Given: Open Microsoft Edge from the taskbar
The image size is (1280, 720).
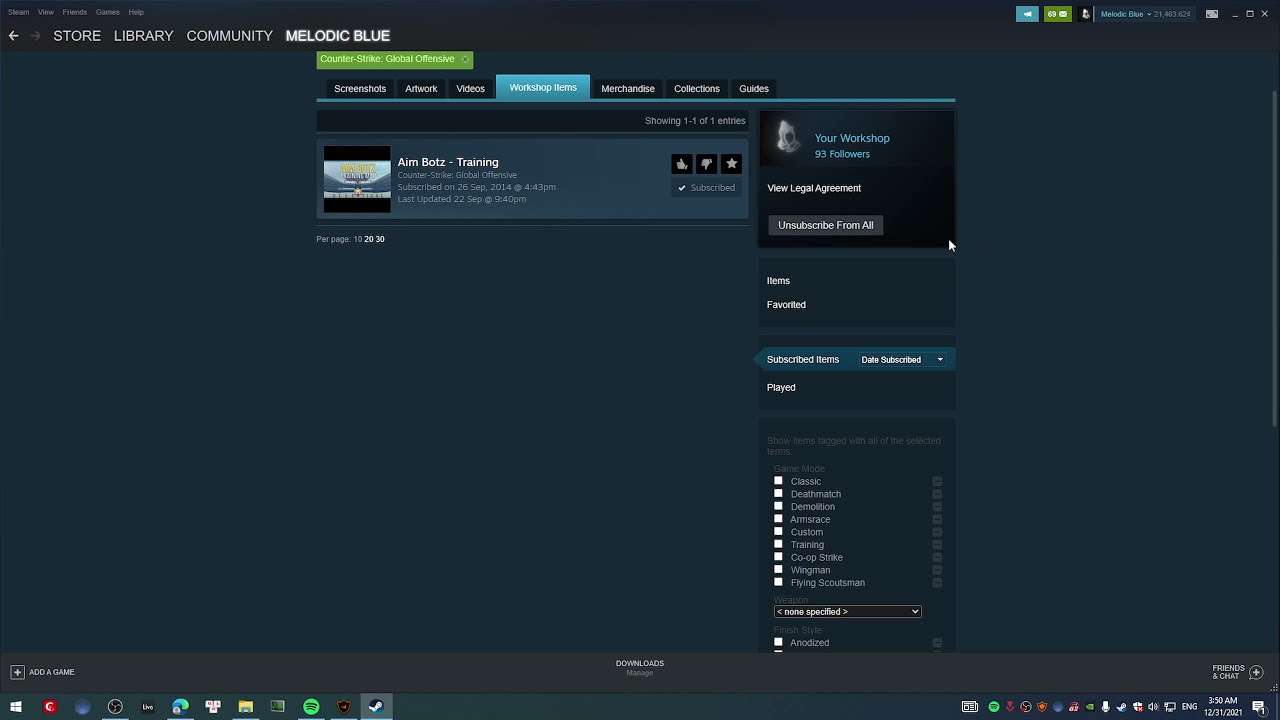Looking at the screenshot, I should [x=180, y=707].
